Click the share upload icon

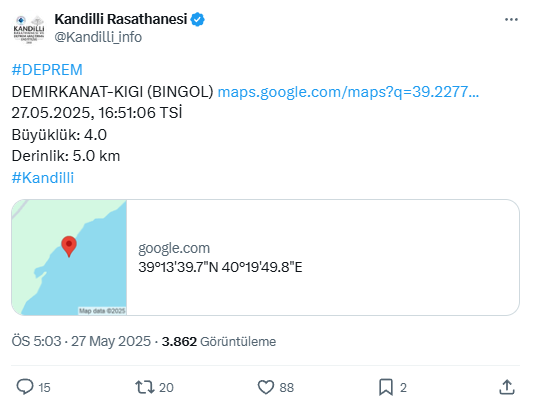[506, 387]
